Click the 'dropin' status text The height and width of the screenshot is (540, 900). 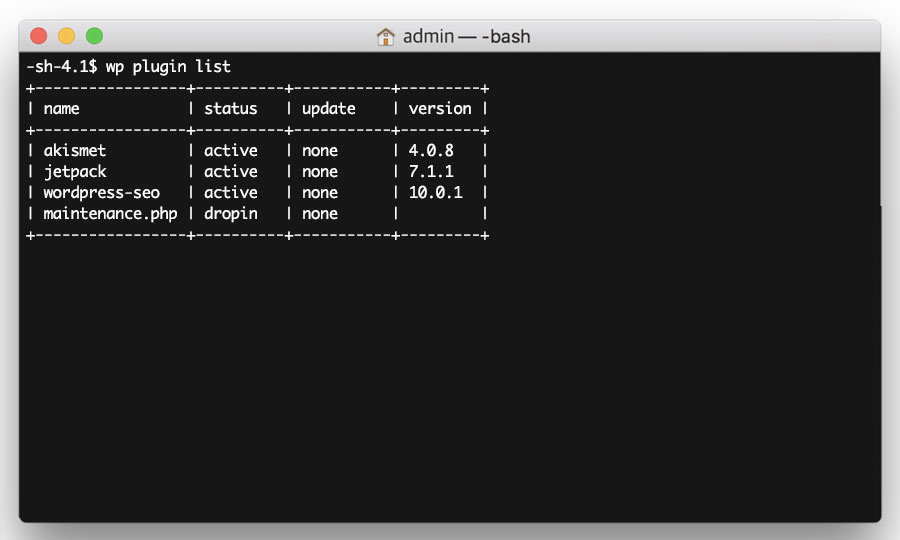[231, 213]
